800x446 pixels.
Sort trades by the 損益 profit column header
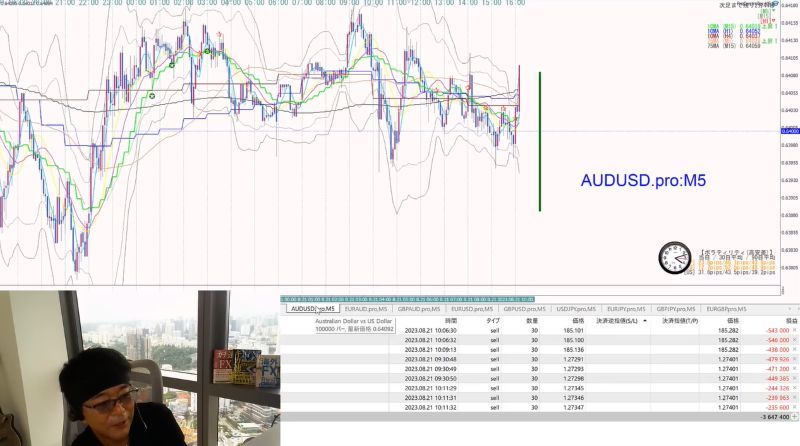point(791,321)
